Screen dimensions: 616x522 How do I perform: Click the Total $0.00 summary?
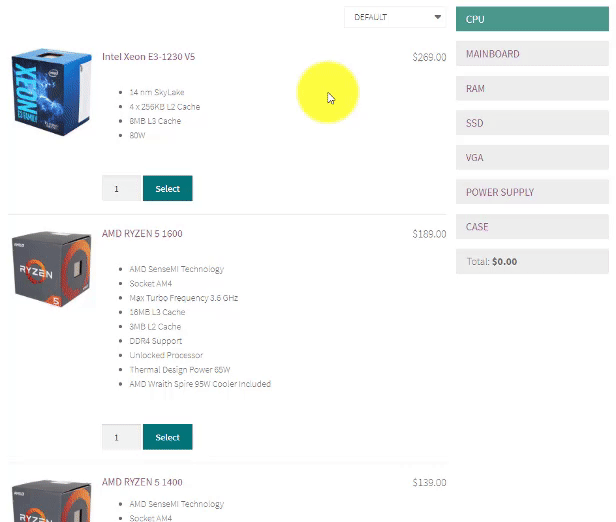point(532,262)
